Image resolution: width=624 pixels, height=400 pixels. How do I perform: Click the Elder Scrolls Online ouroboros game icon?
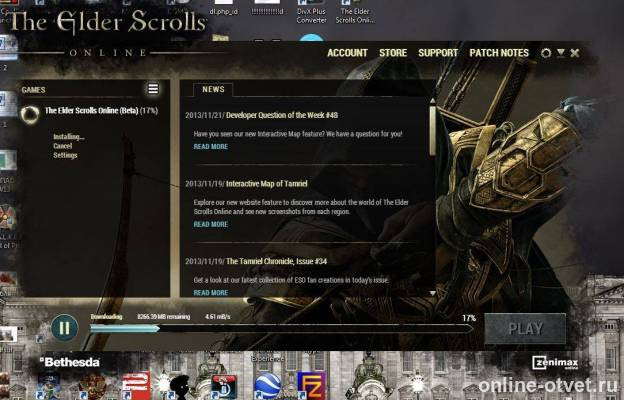[x=31, y=112]
